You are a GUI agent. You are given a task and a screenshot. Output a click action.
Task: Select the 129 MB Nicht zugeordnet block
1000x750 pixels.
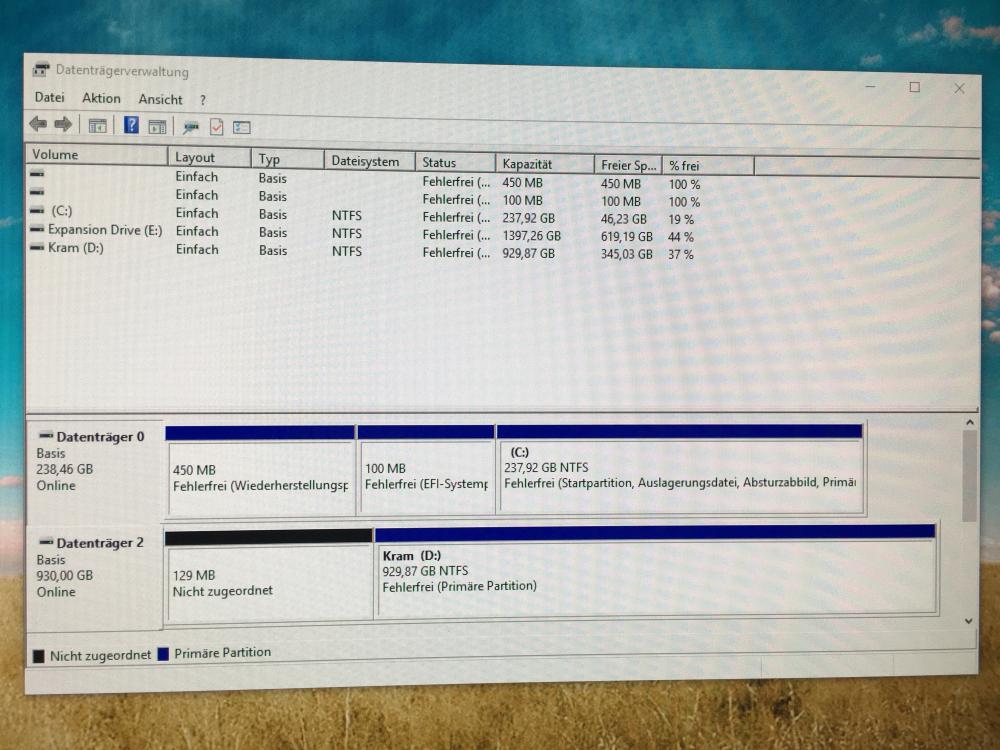tap(268, 583)
